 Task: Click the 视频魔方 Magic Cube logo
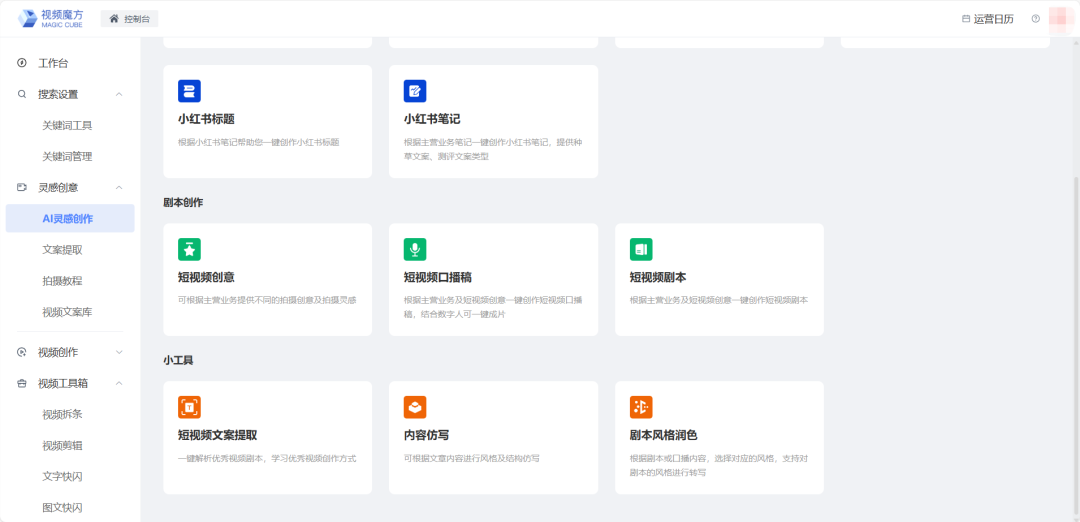coord(50,18)
